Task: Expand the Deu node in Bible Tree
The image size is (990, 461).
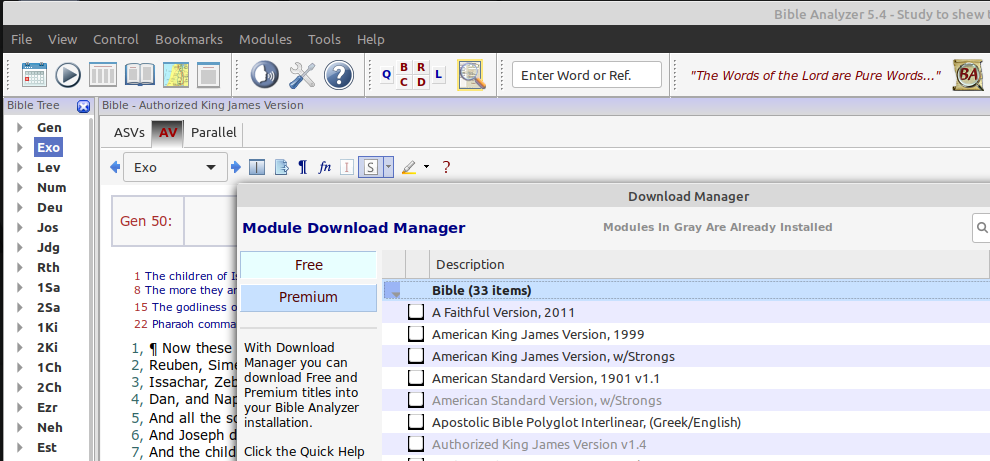Action: (x=20, y=208)
